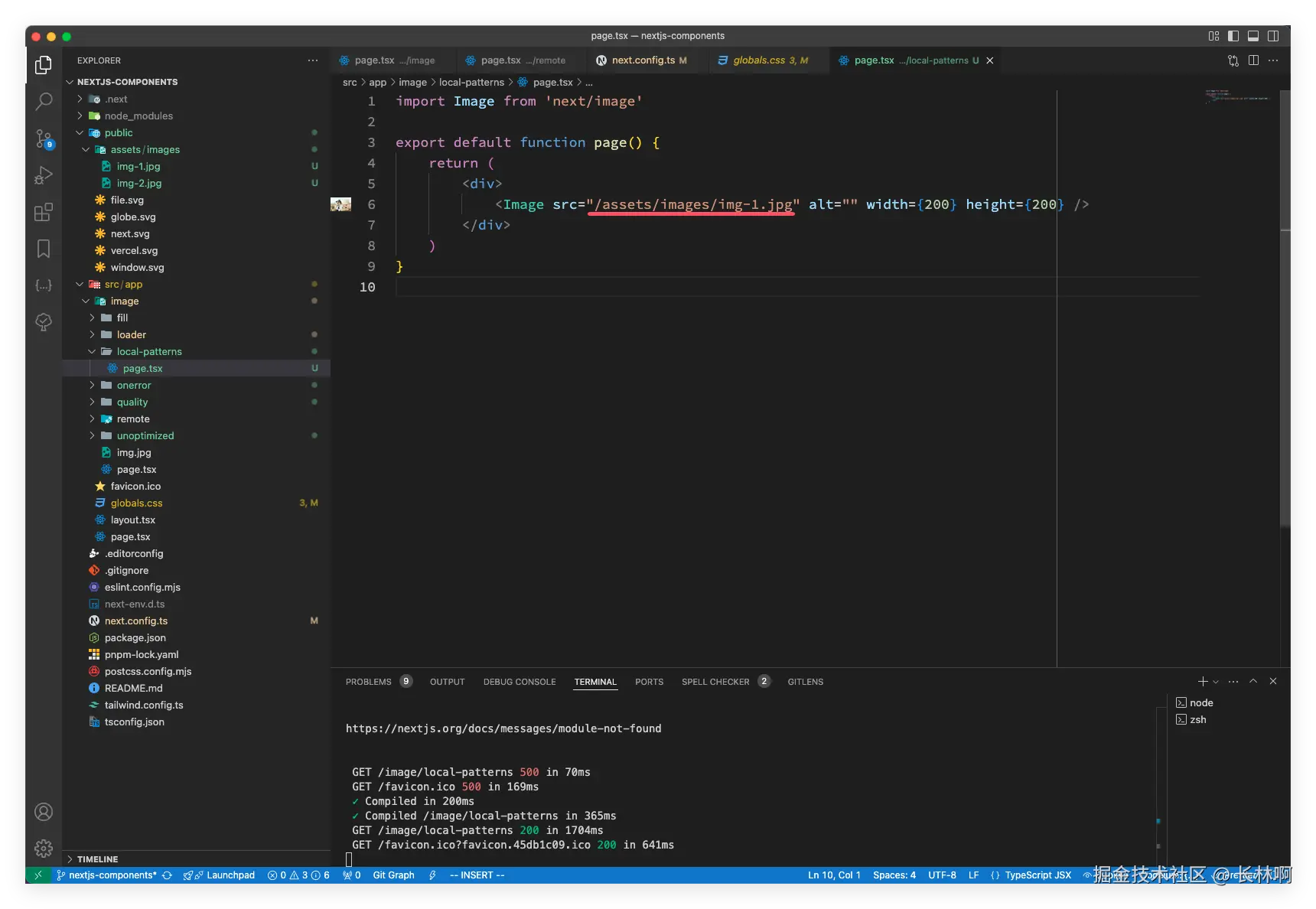Viewport: 1316px width, 909px height.
Task: Click the Git Graph status bar button
Action: pyautogui.click(x=393, y=875)
